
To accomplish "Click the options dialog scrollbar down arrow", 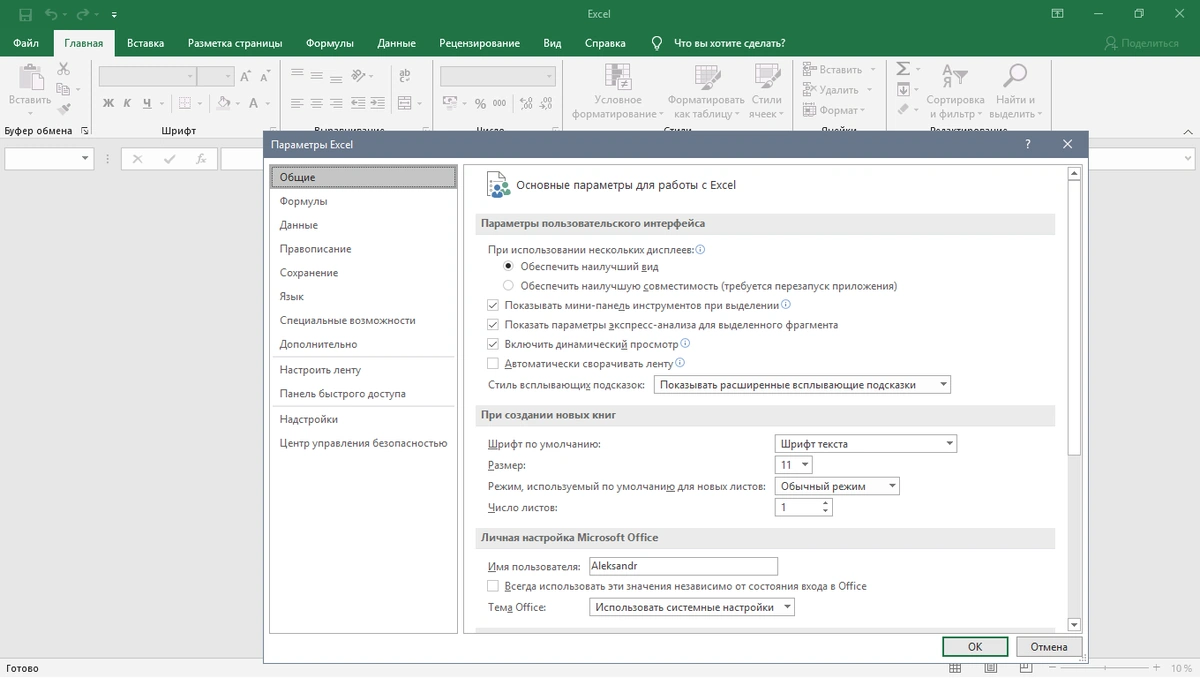I will (1074, 625).
